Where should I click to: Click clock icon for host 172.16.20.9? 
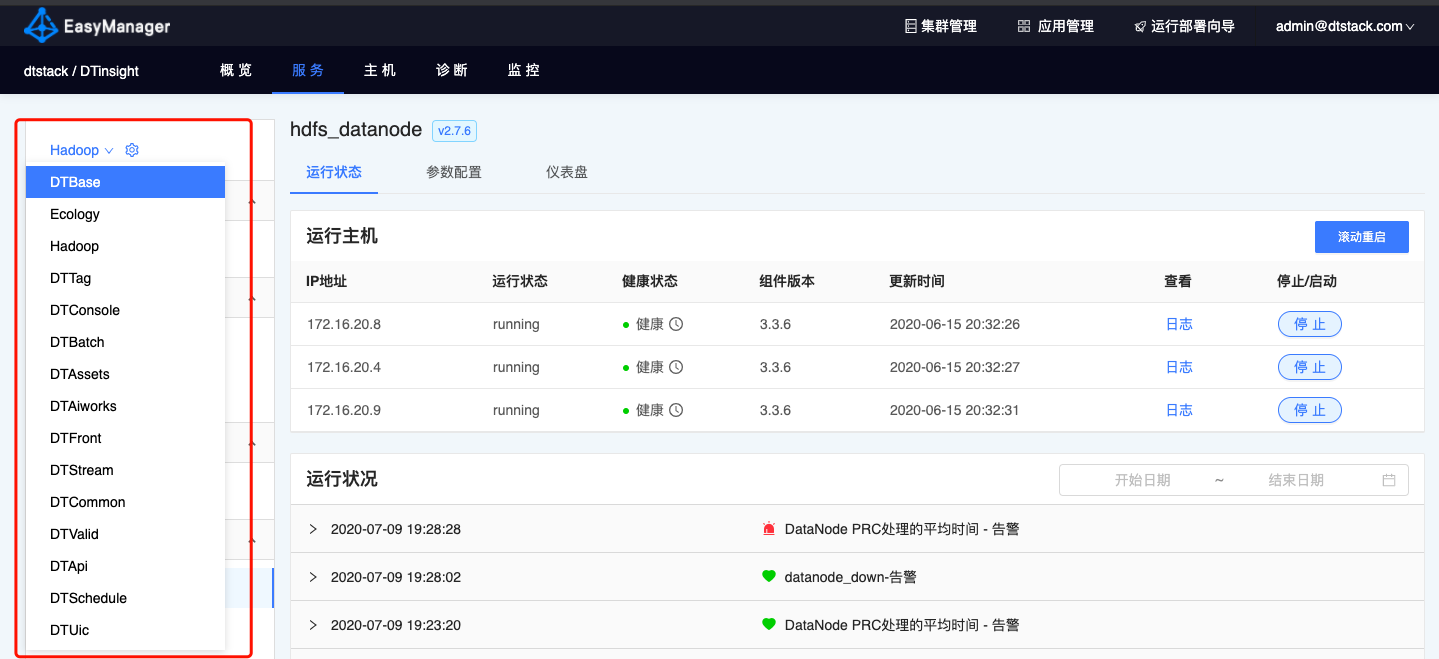pyautogui.click(x=676, y=410)
